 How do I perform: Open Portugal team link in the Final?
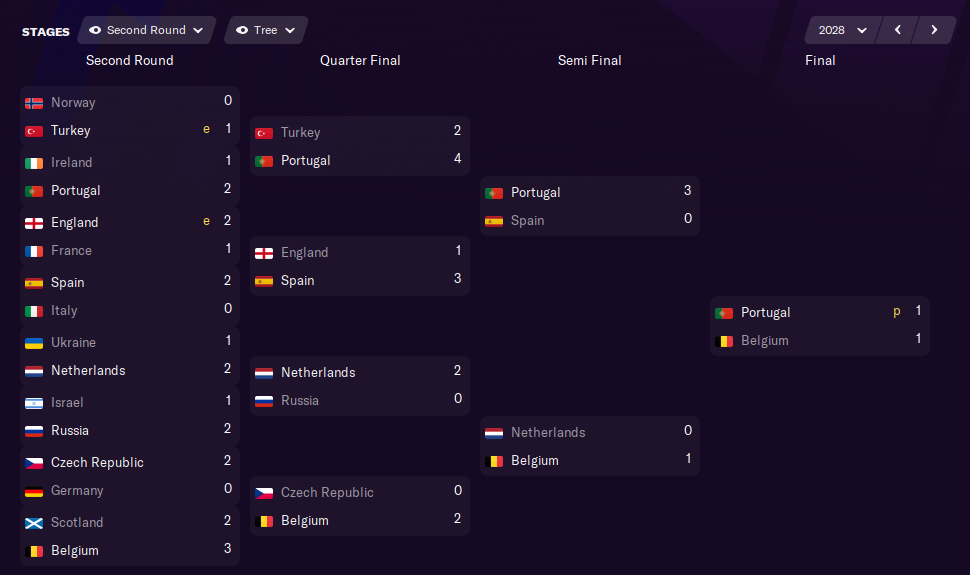(765, 313)
